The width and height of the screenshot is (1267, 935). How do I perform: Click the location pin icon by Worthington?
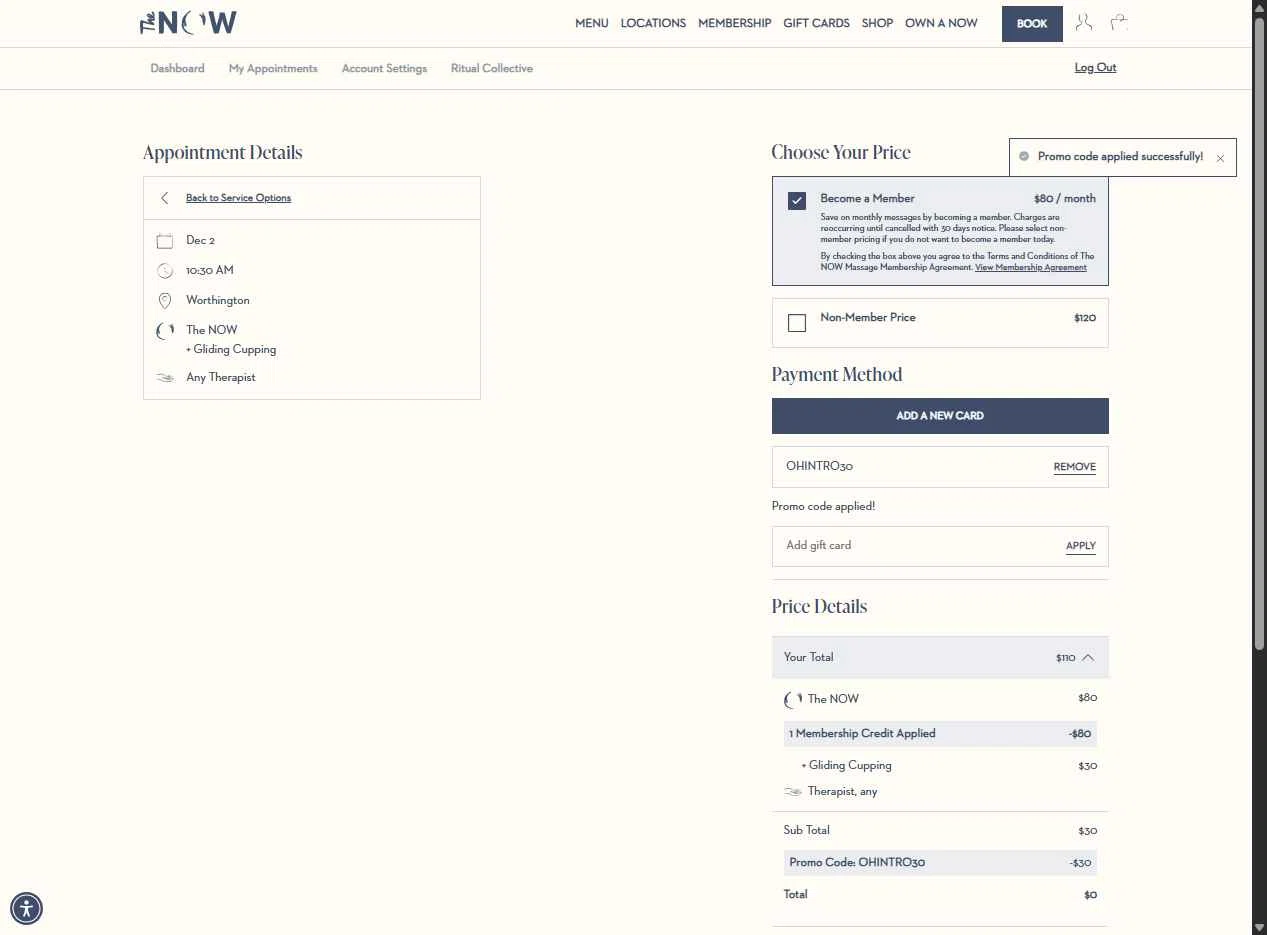165,301
